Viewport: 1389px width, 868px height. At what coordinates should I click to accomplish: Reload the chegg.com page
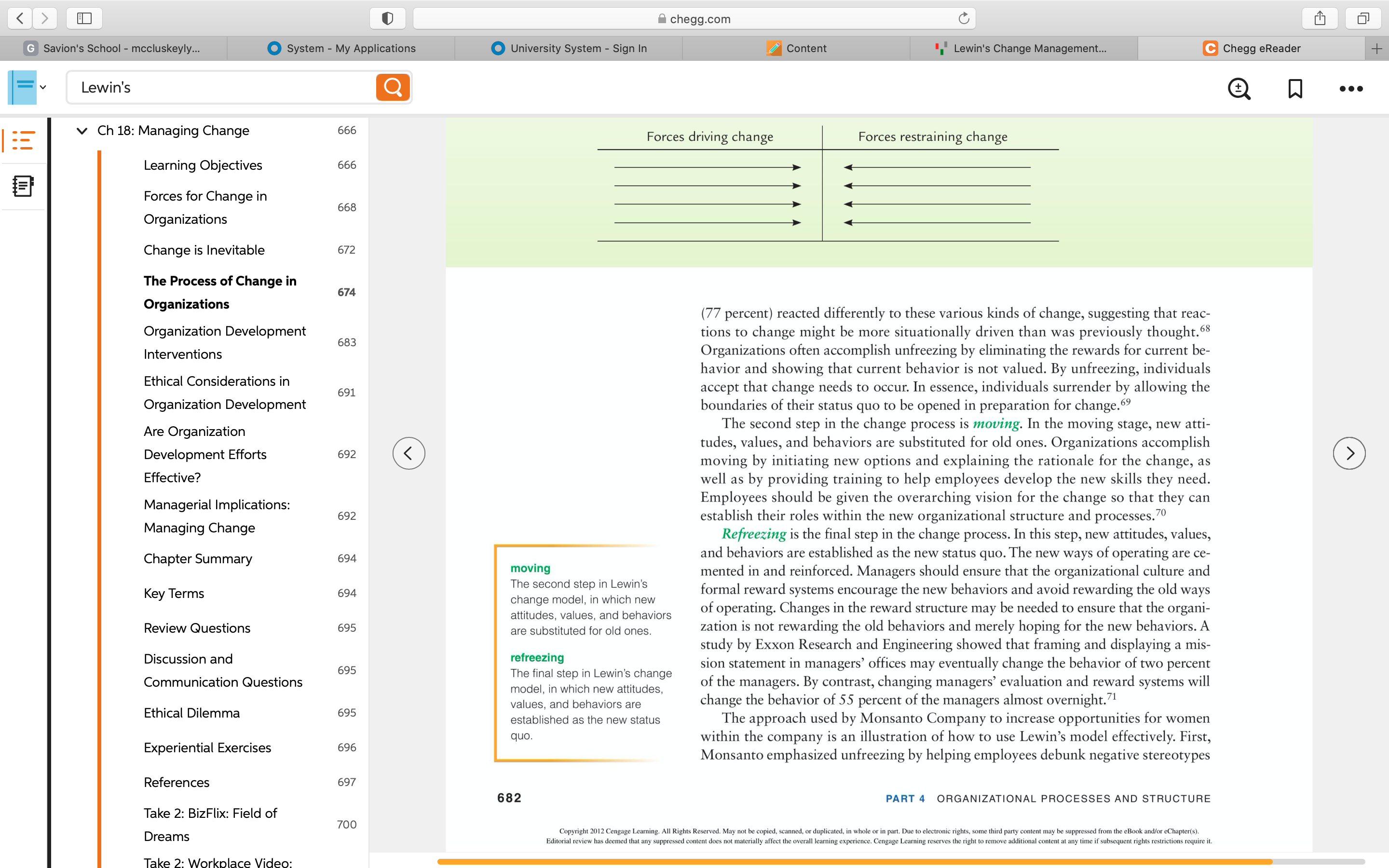point(964,18)
